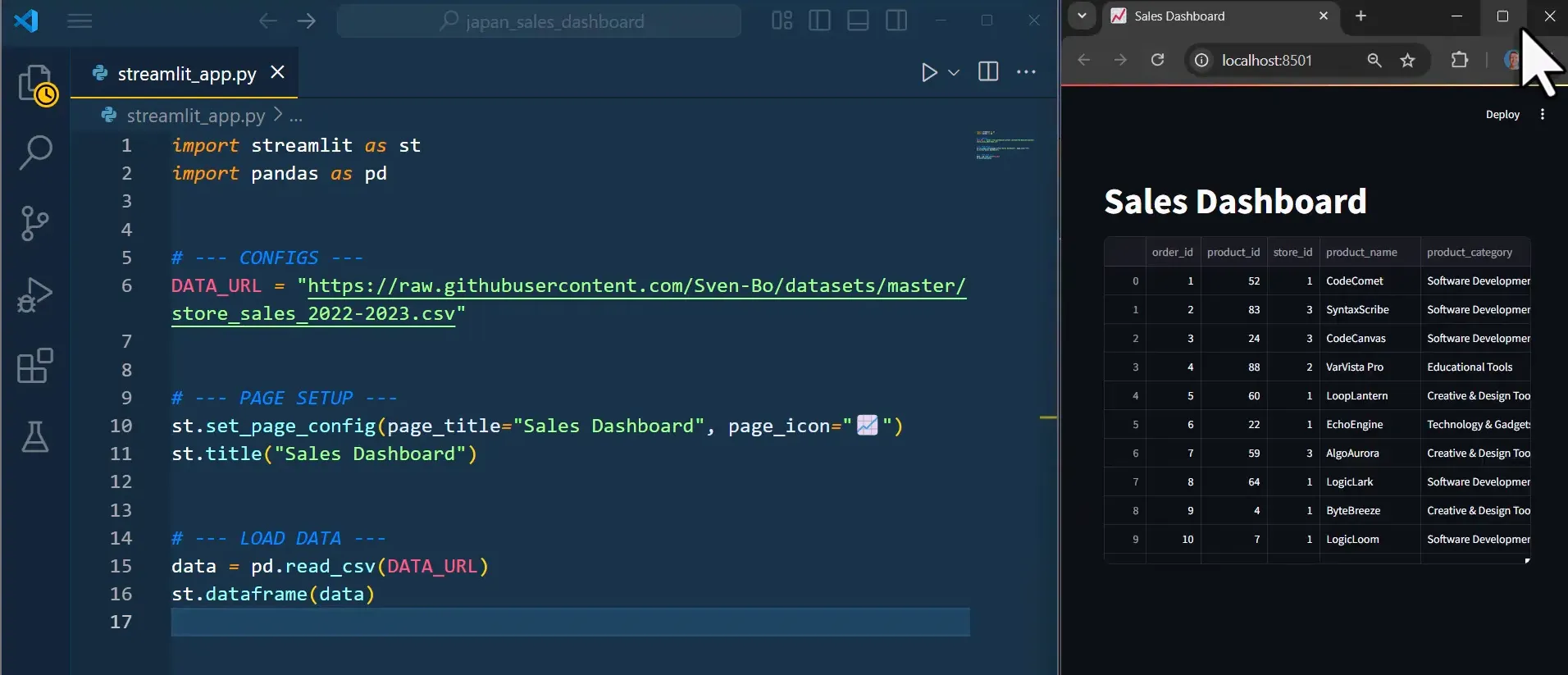
Task: Click the code minimap
Action: [x=1005, y=144]
